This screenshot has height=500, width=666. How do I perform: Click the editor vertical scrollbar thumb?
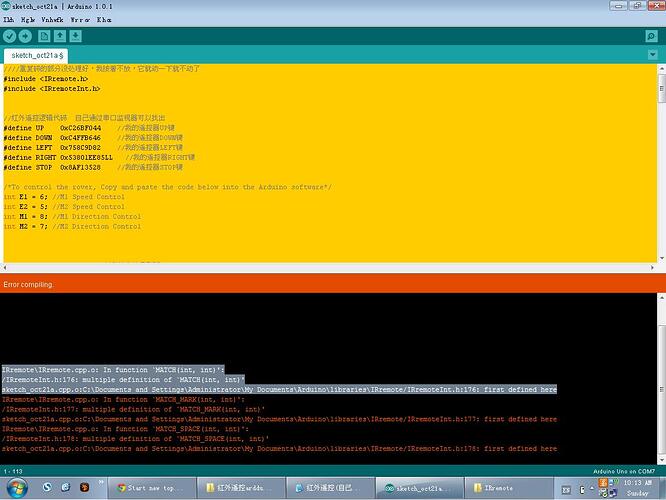click(661, 88)
